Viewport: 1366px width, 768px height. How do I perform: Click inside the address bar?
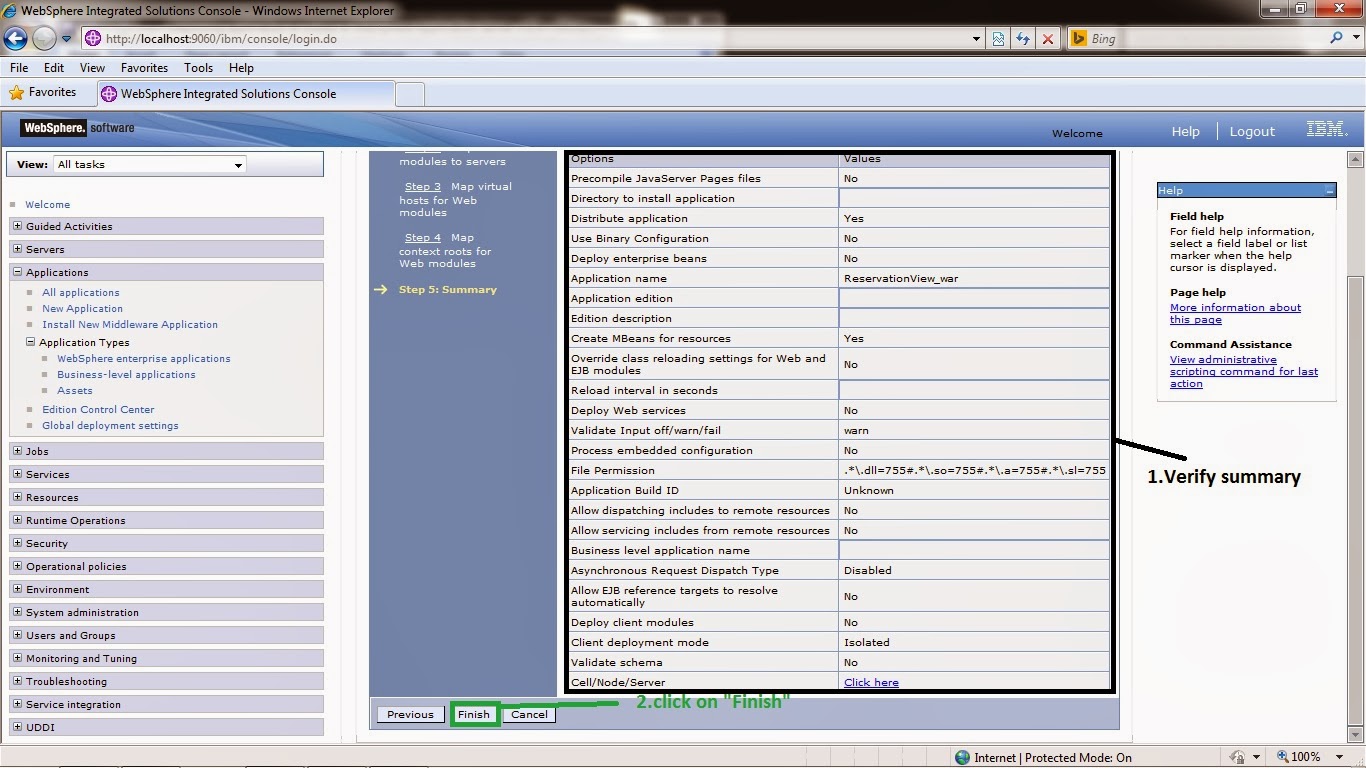pos(500,38)
